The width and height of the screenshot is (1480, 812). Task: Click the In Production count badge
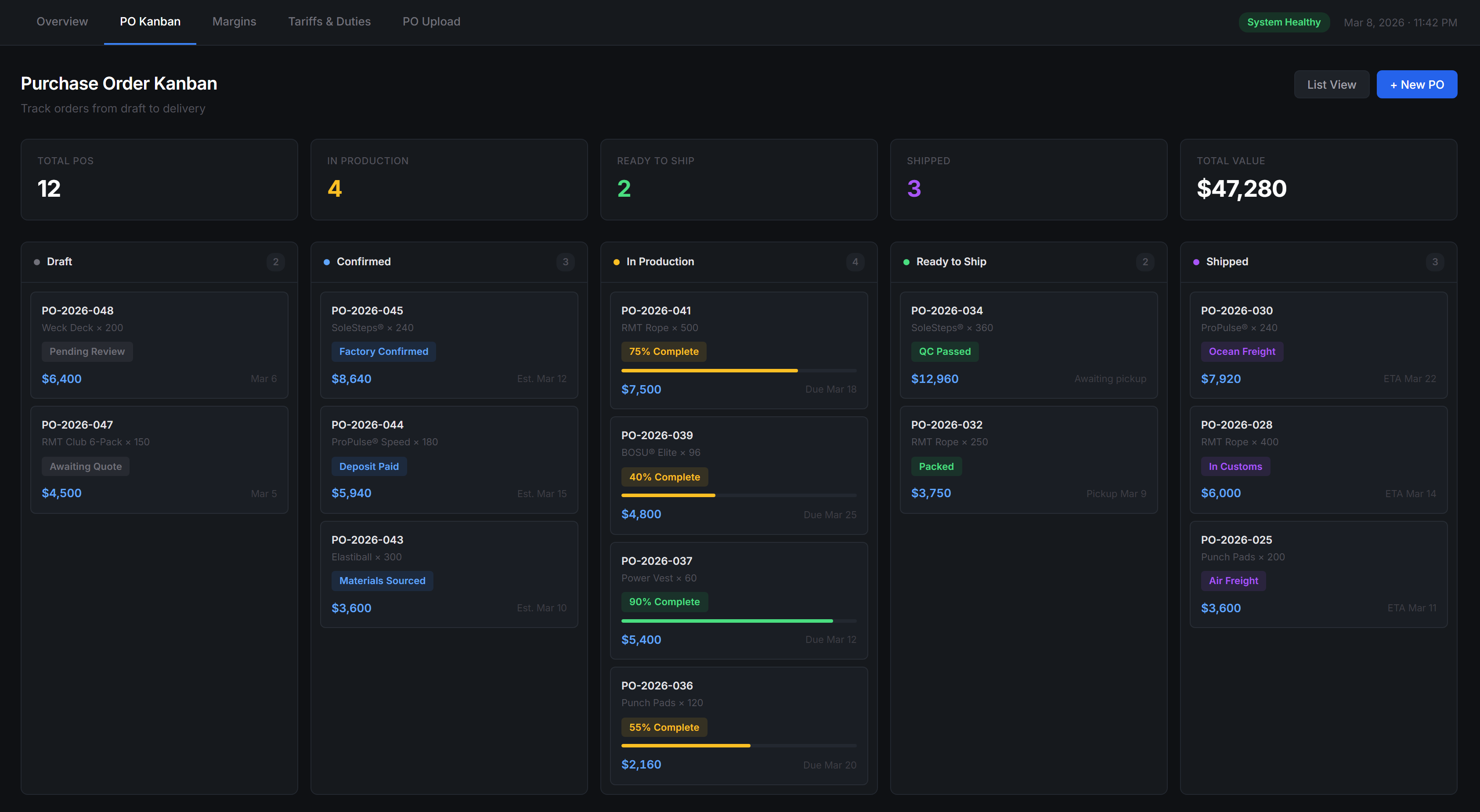(855, 262)
